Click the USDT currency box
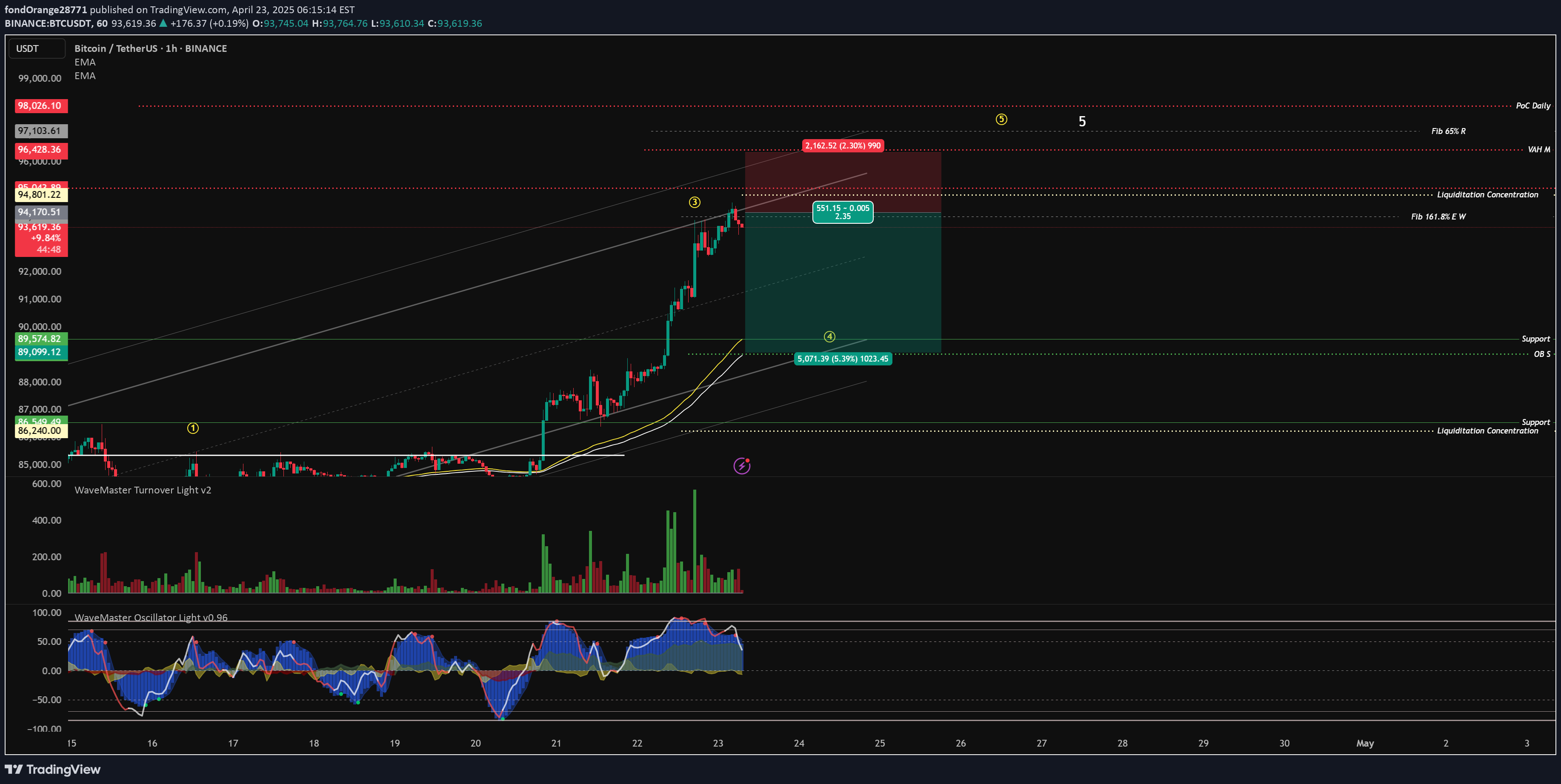This screenshot has width=1561, height=784. tap(36, 48)
